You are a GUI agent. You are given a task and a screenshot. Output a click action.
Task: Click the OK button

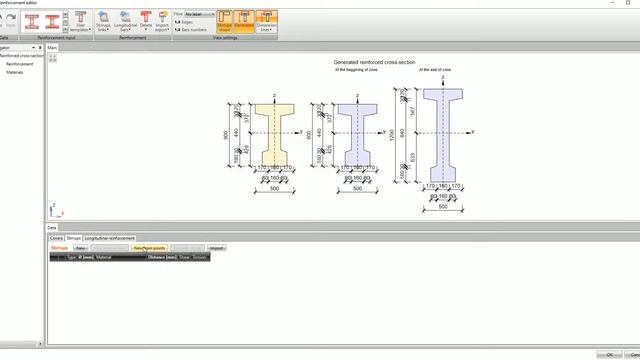609,355
